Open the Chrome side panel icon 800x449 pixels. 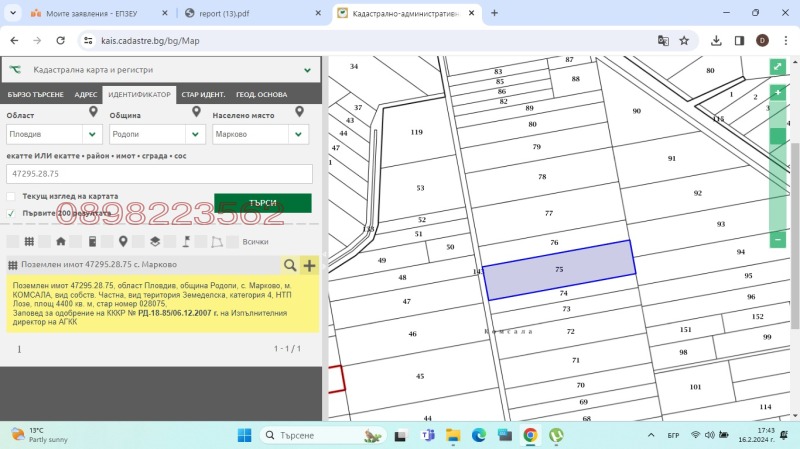click(739, 41)
